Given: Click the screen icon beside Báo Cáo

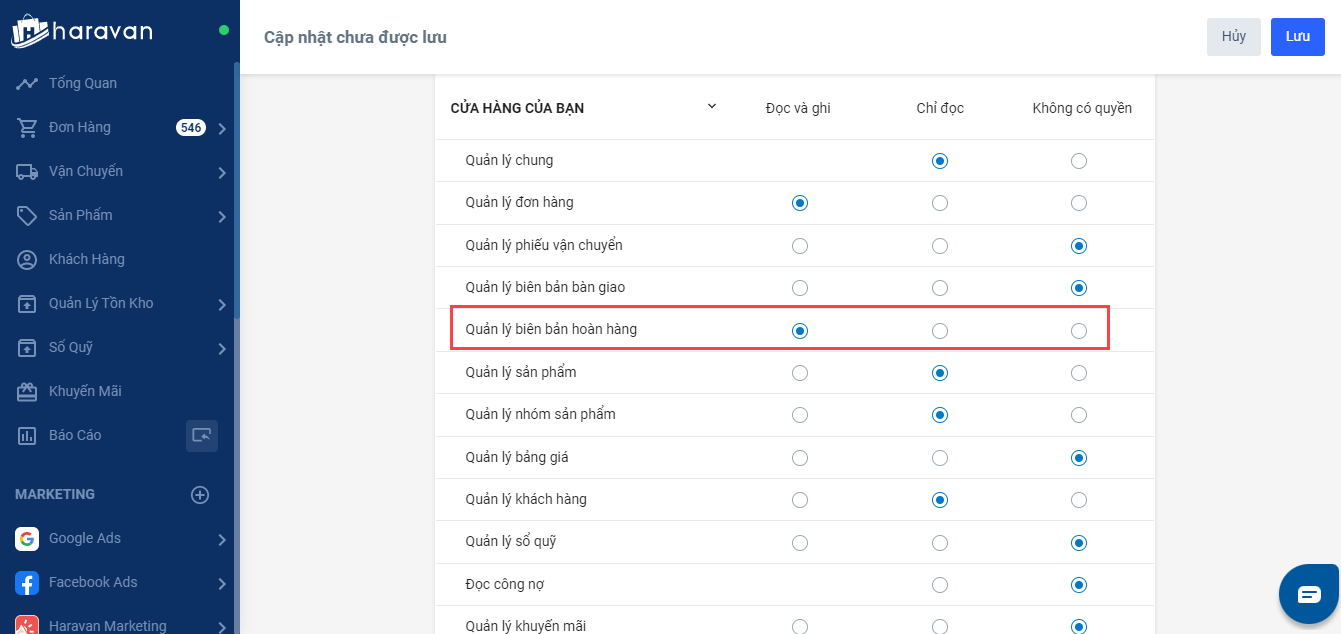Looking at the screenshot, I should coord(202,436).
